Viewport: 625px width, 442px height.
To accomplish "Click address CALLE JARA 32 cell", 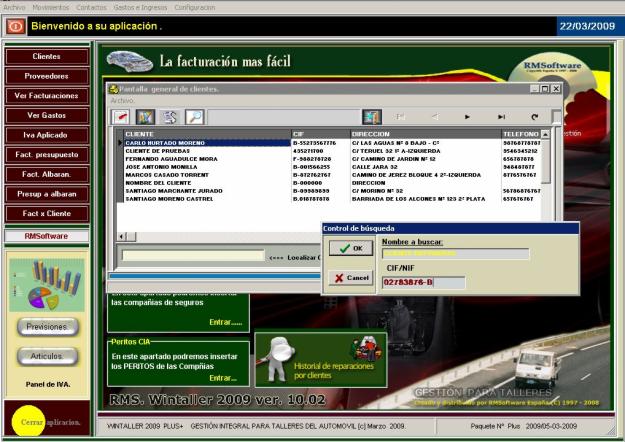I will tap(375, 167).
